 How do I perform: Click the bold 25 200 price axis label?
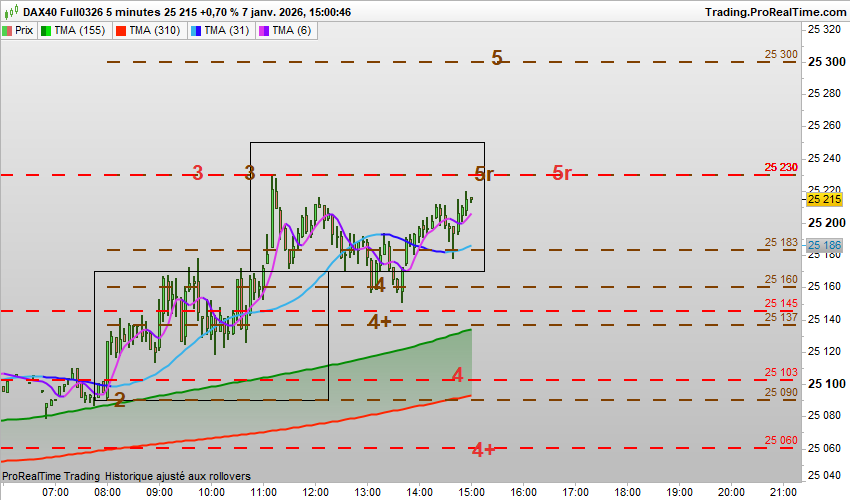(x=826, y=223)
